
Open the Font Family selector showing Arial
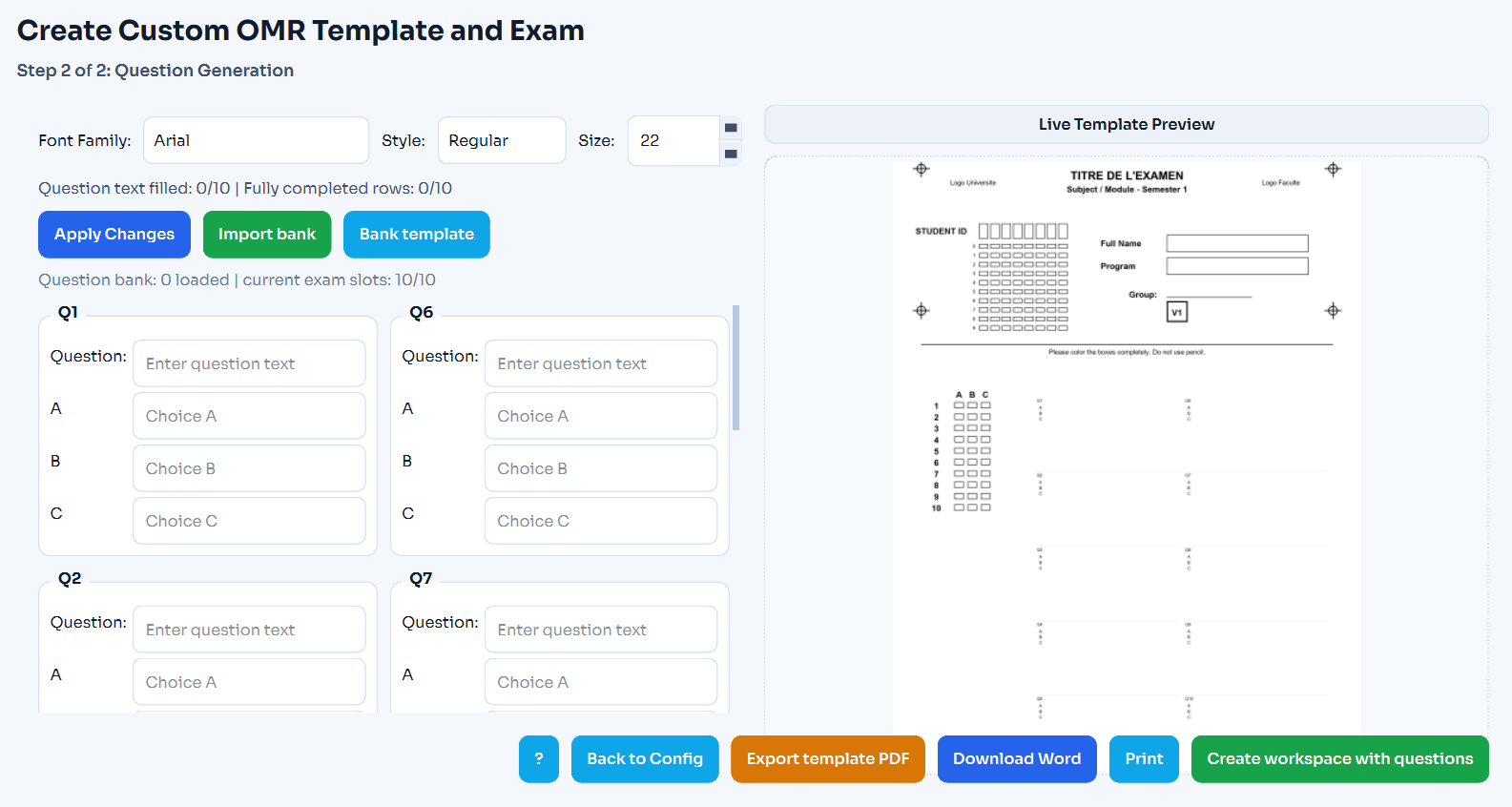[255, 140]
